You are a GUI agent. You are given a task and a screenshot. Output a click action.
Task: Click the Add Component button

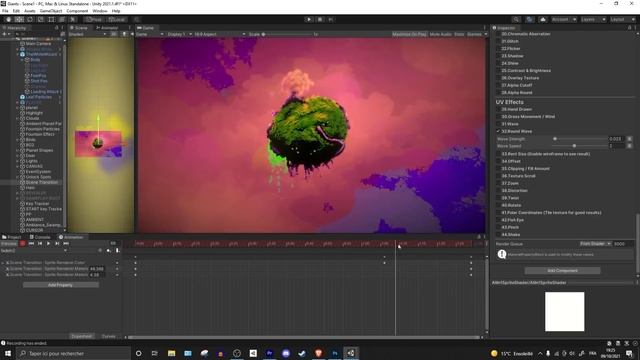pyautogui.click(x=562, y=270)
